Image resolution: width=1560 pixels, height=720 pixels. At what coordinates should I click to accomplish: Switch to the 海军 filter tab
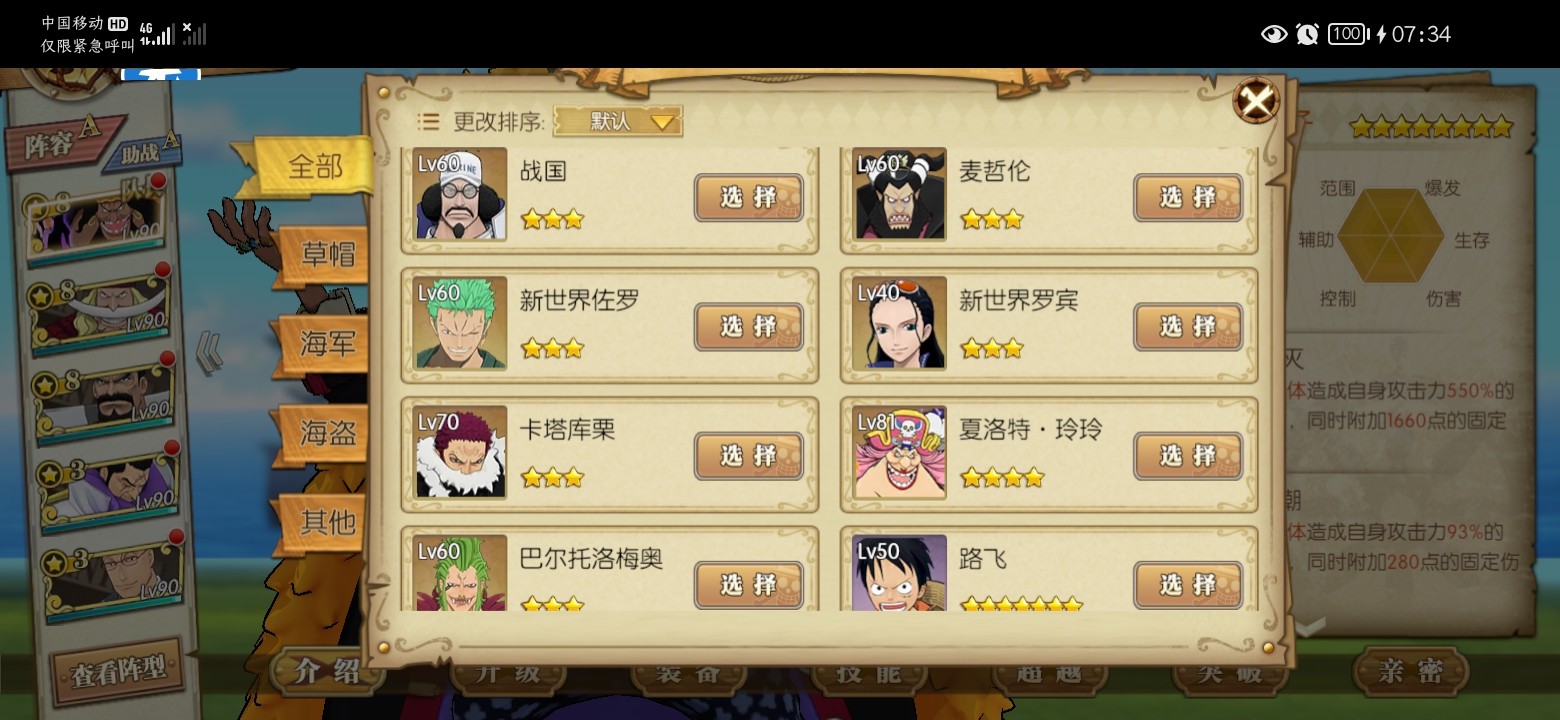(x=325, y=344)
